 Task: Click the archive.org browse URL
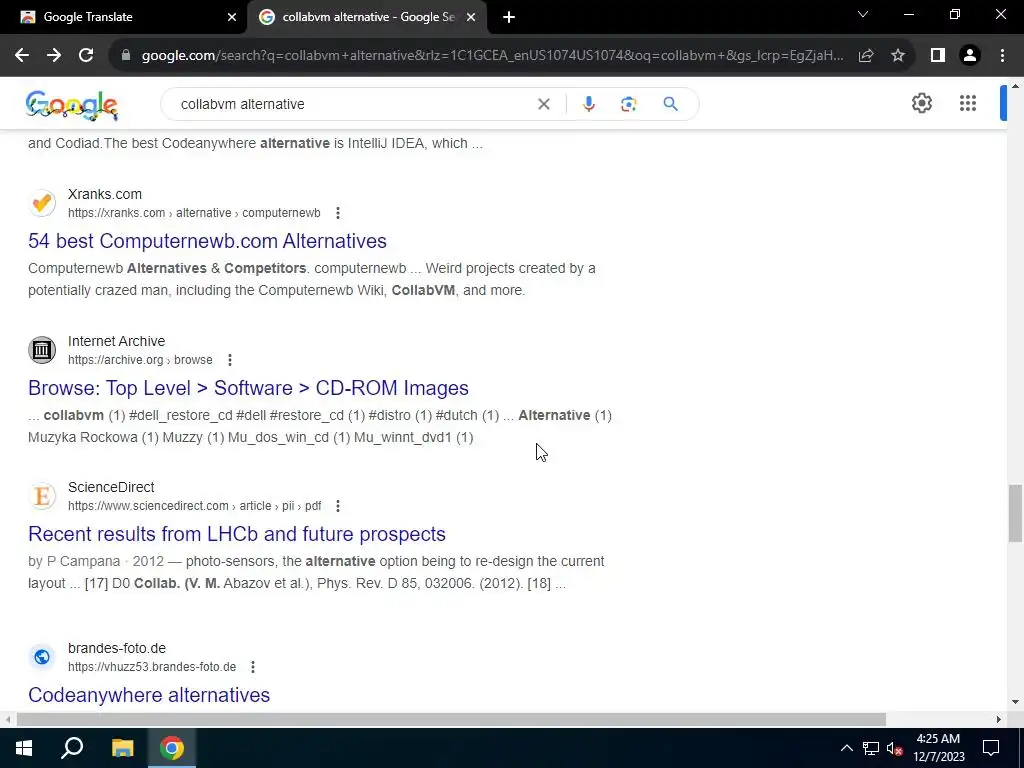tap(140, 360)
